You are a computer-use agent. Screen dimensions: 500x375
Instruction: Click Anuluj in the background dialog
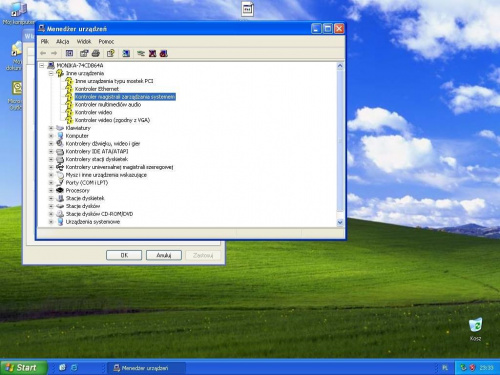pyautogui.click(x=164, y=255)
